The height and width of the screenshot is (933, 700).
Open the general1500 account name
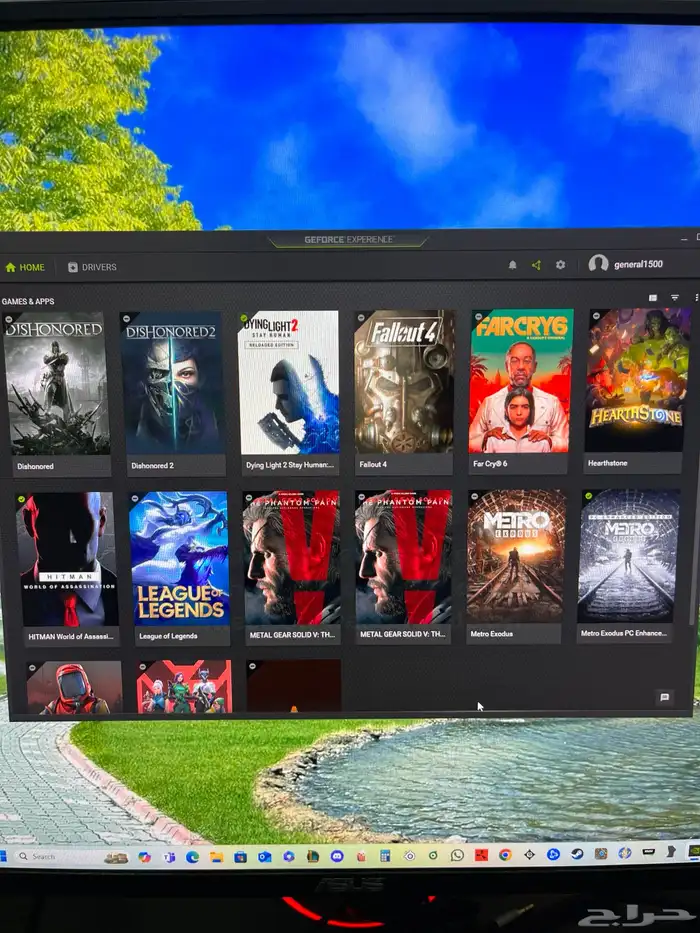[x=638, y=264]
